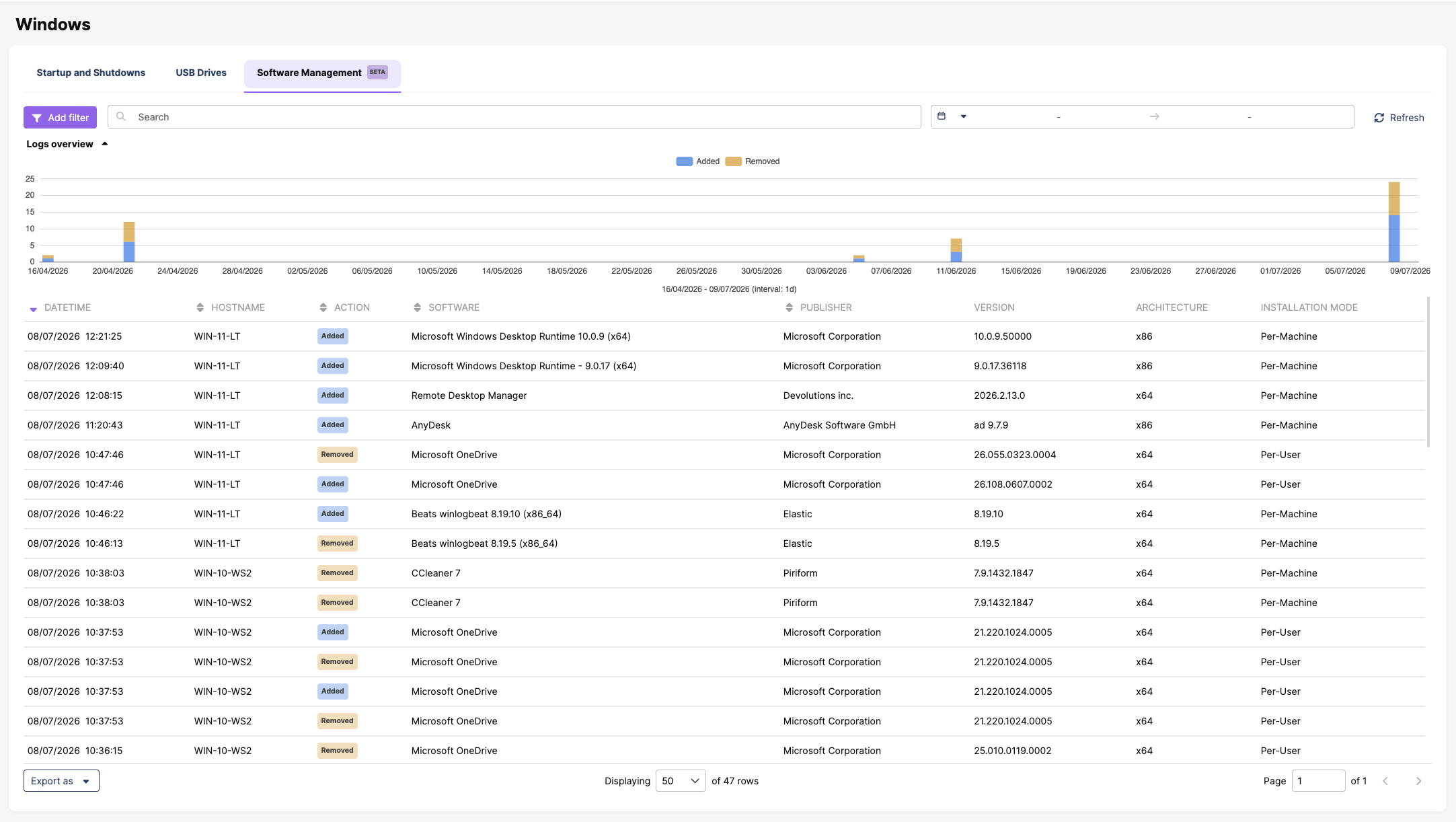The height and width of the screenshot is (822, 1456).
Task: Click the filter funnel icon on Add filter
Action: [x=37, y=118]
